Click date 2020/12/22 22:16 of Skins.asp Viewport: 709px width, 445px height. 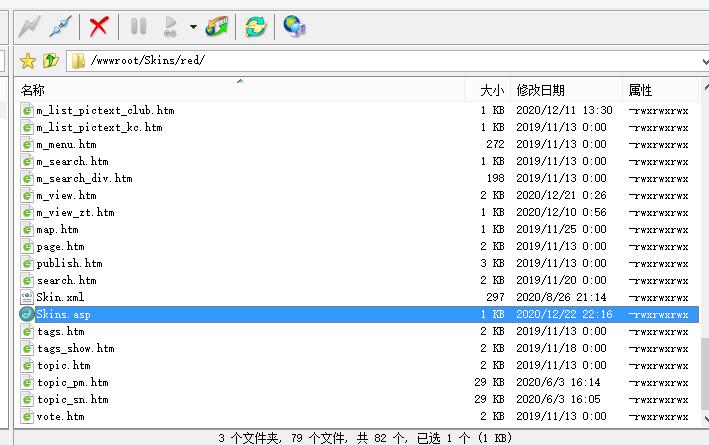[564, 314]
